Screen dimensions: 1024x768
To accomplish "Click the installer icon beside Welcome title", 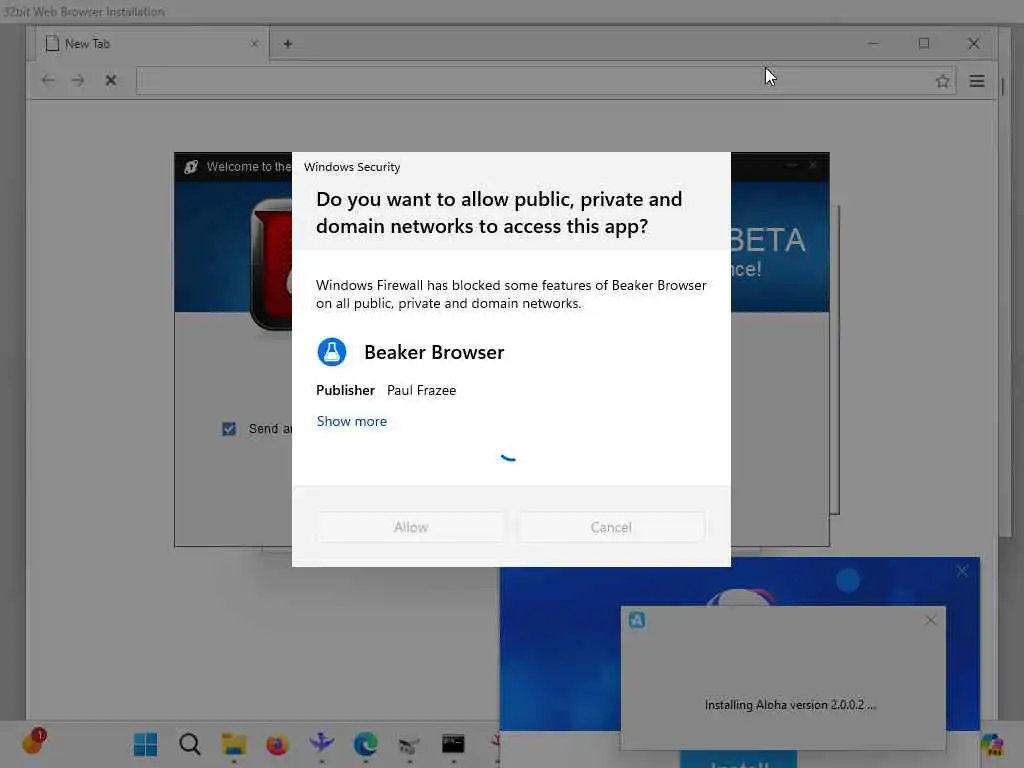I will tap(191, 167).
